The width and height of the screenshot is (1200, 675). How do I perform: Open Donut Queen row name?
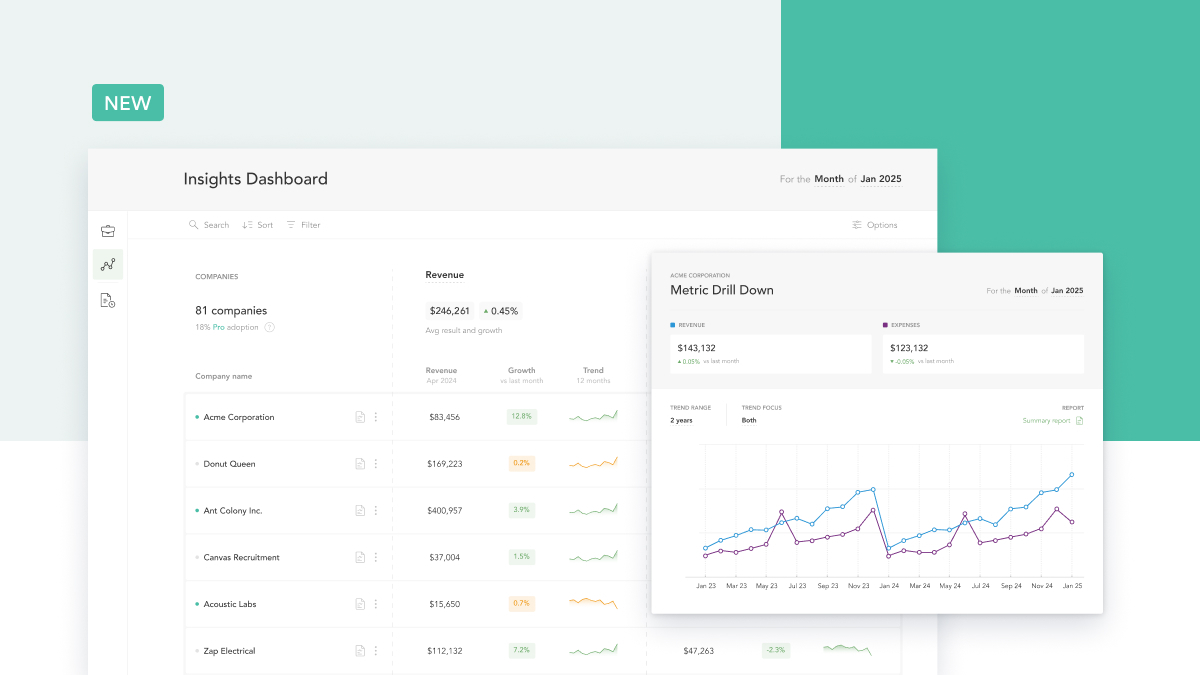point(229,464)
